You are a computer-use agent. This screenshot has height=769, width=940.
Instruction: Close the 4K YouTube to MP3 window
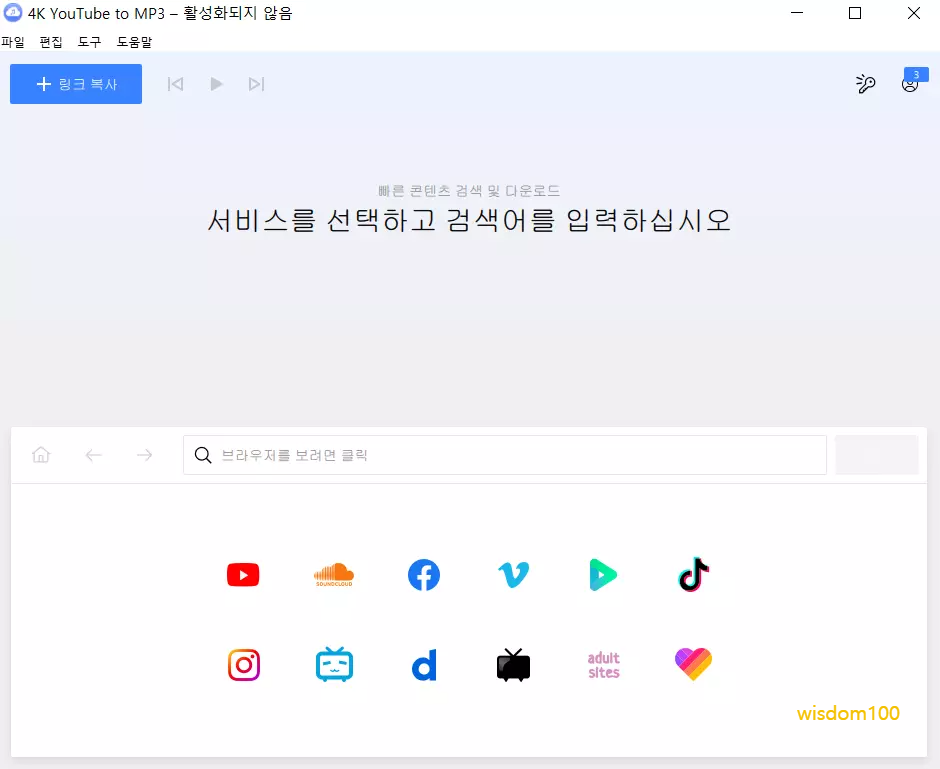pos(914,13)
